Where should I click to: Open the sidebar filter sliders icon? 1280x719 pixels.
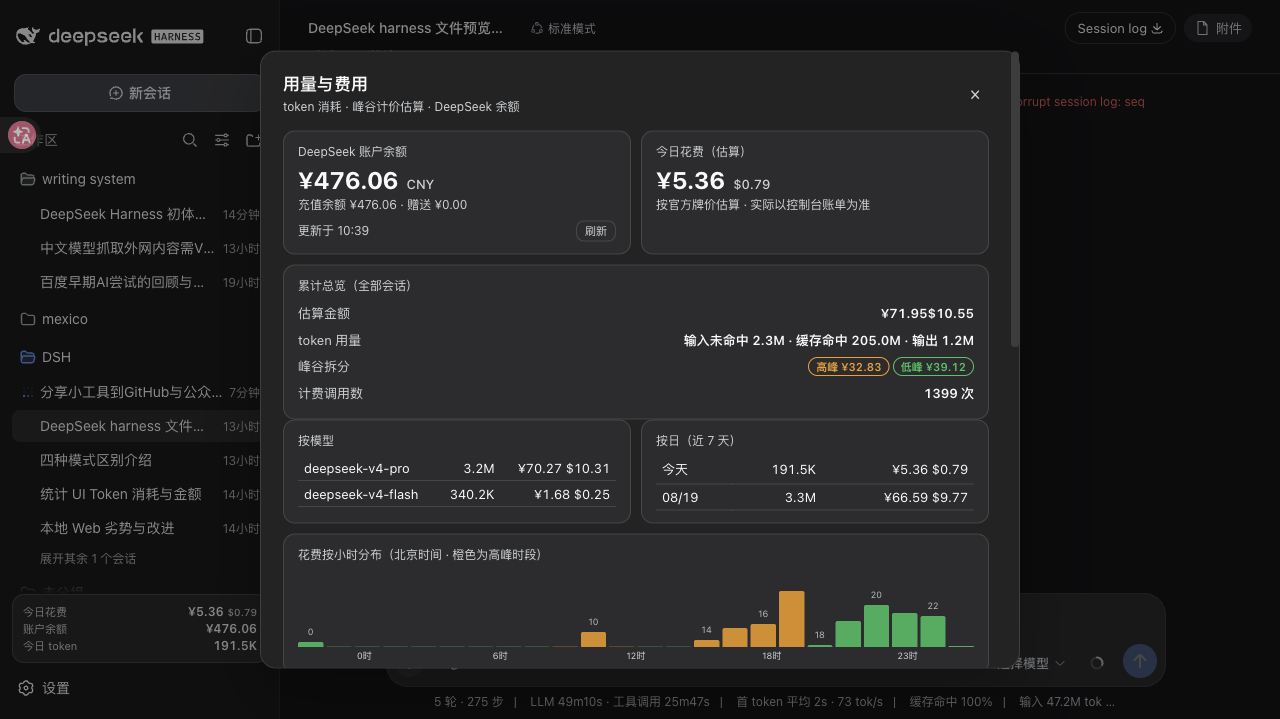tap(222, 140)
